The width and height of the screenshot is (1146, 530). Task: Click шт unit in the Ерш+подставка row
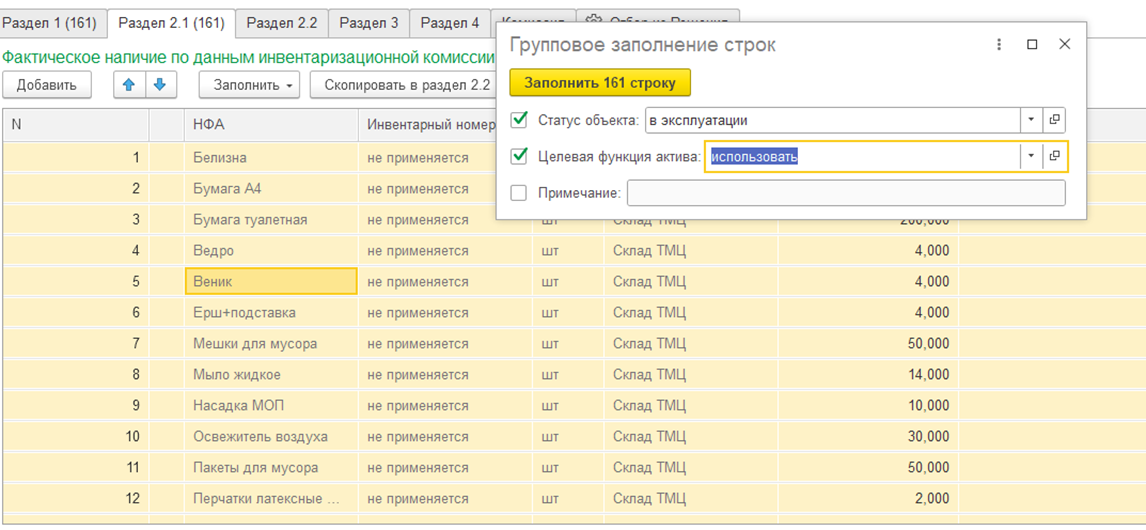click(569, 313)
